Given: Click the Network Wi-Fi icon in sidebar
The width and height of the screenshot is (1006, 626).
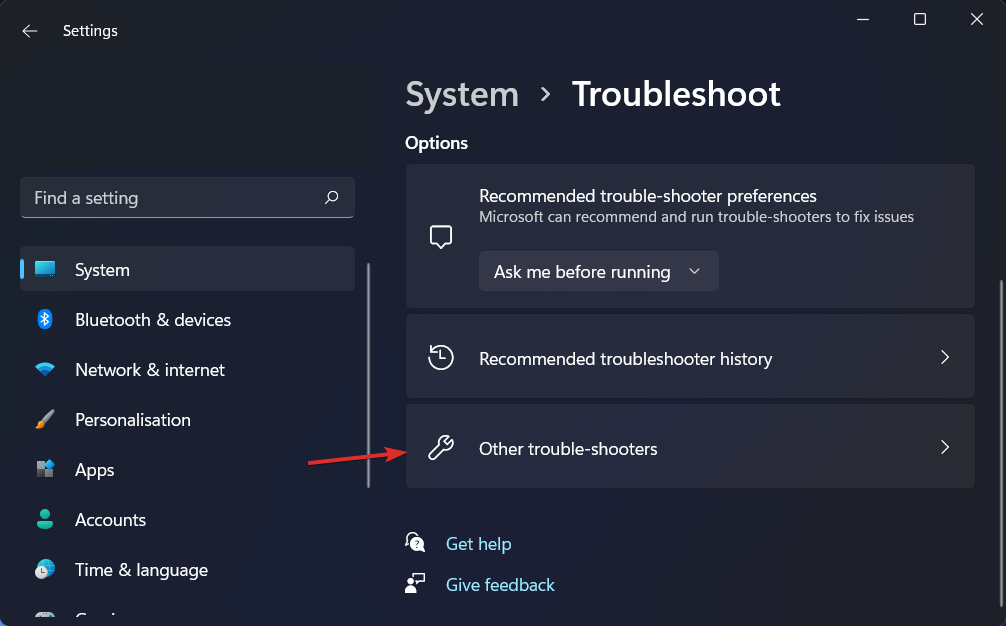Looking at the screenshot, I should pos(45,370).
